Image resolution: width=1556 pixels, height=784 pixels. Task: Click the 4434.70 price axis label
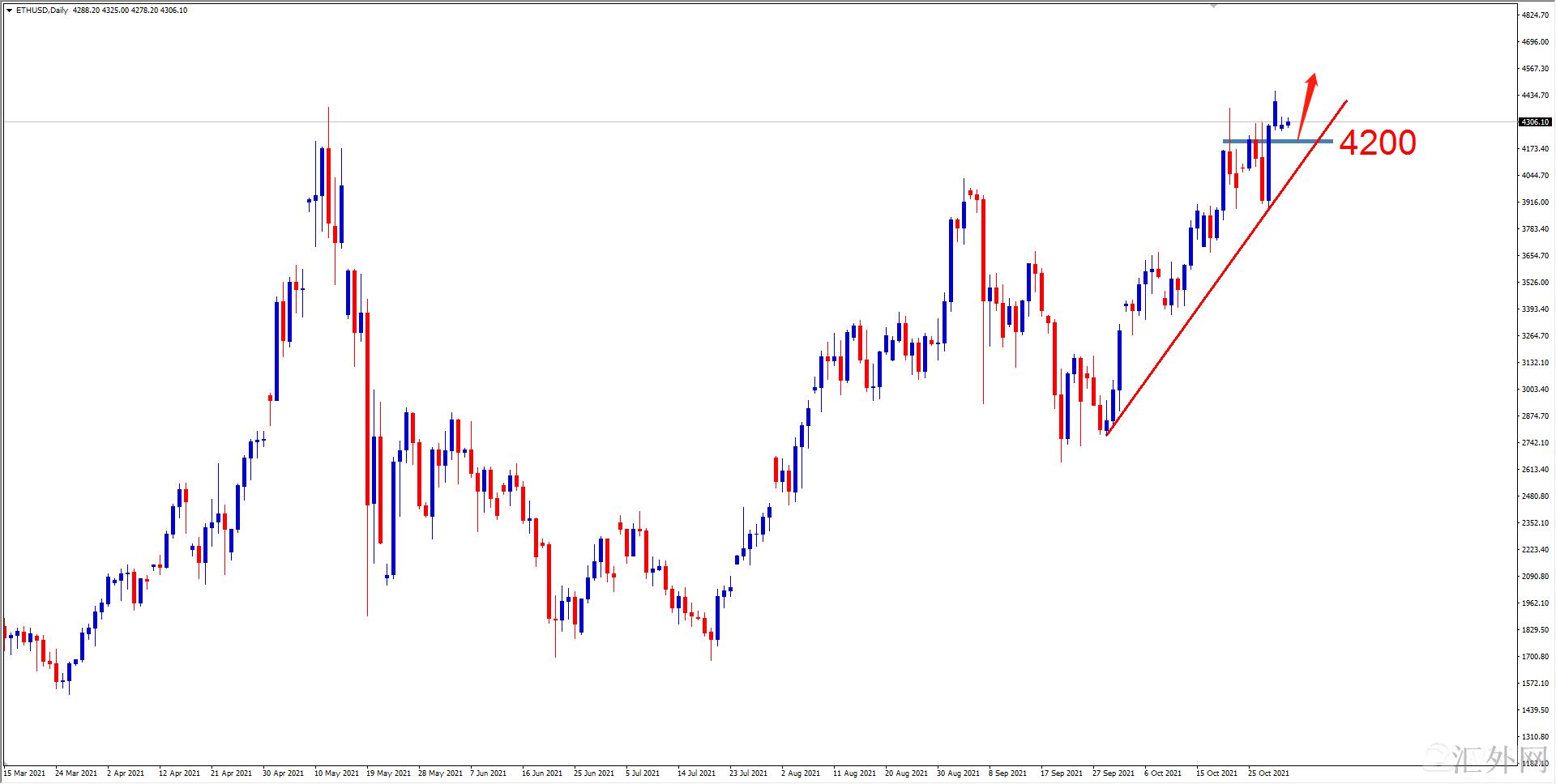click(x=1535, y=96)
